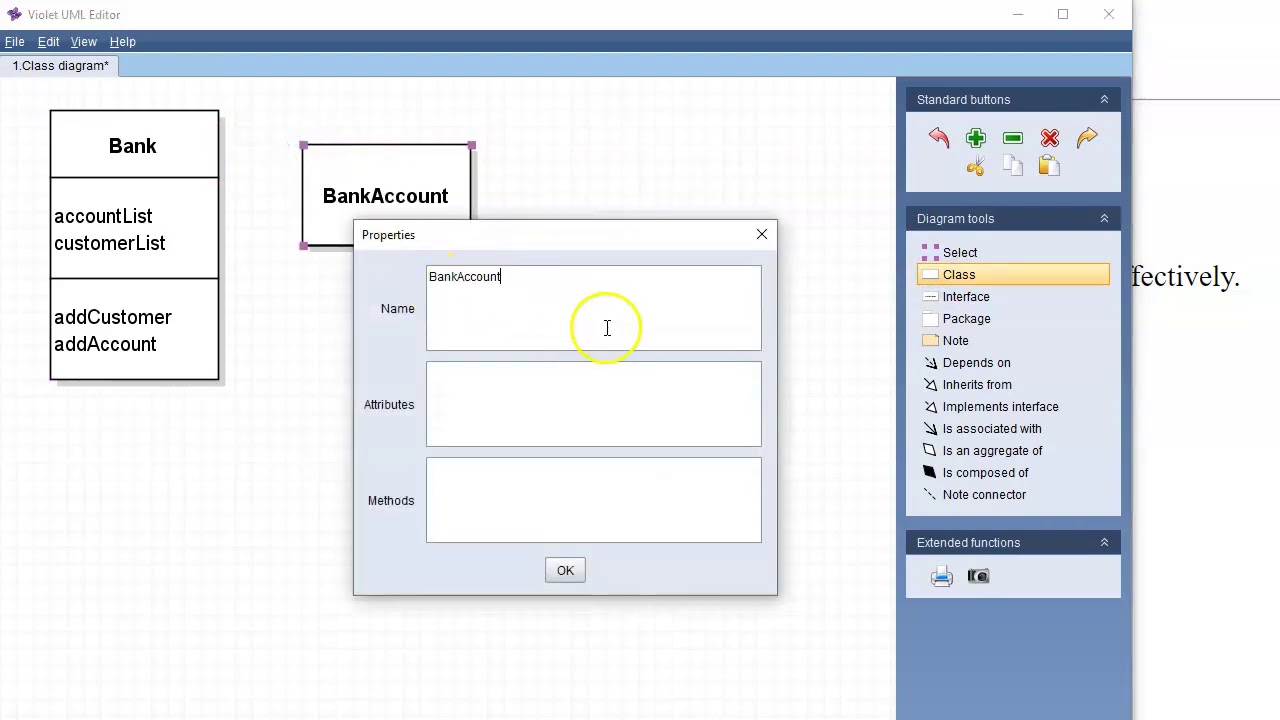This screenshot has height=720, width=1280.
Task: Pick the Is an aggregate of tool
Action: point(1013,451)
